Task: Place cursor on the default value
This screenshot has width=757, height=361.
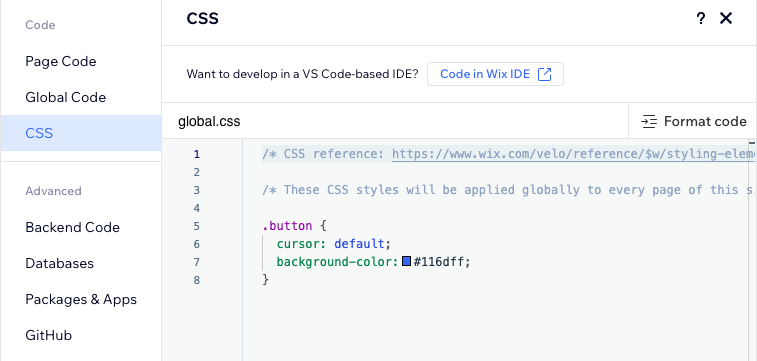Action: [x=359, y=244]
